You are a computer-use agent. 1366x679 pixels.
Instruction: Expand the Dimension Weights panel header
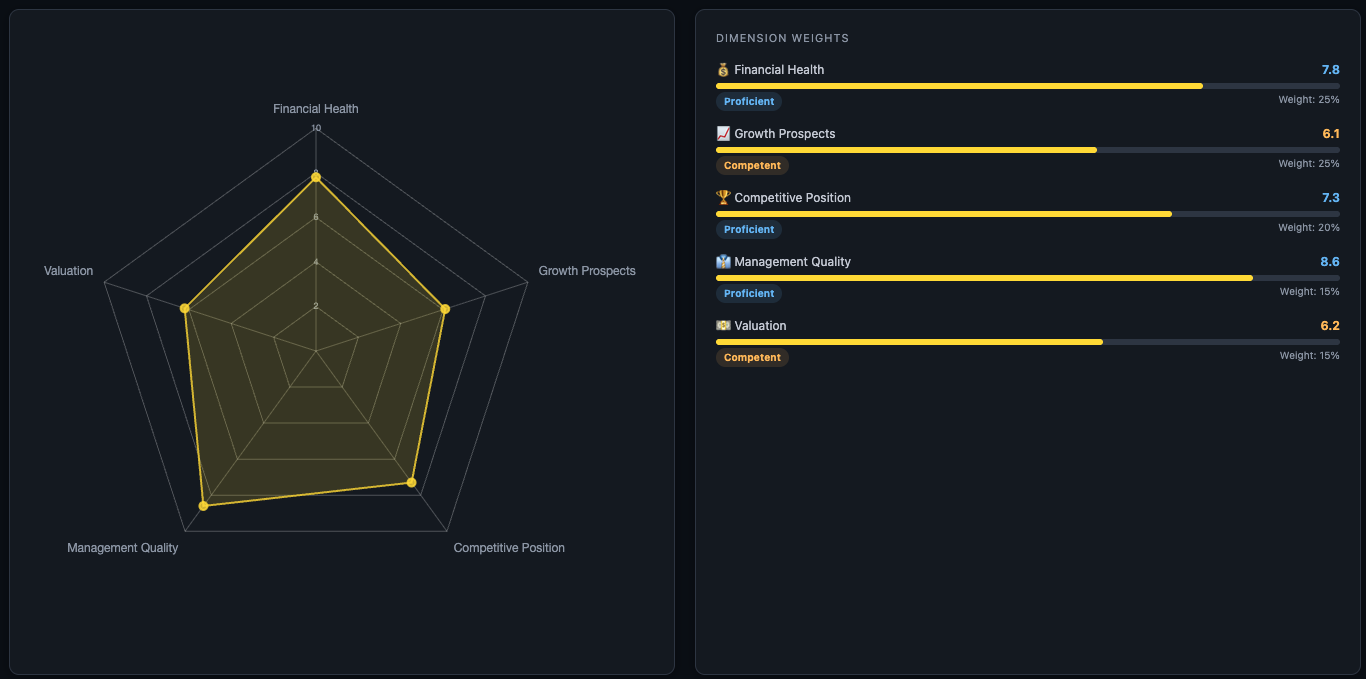coord(782,38)
